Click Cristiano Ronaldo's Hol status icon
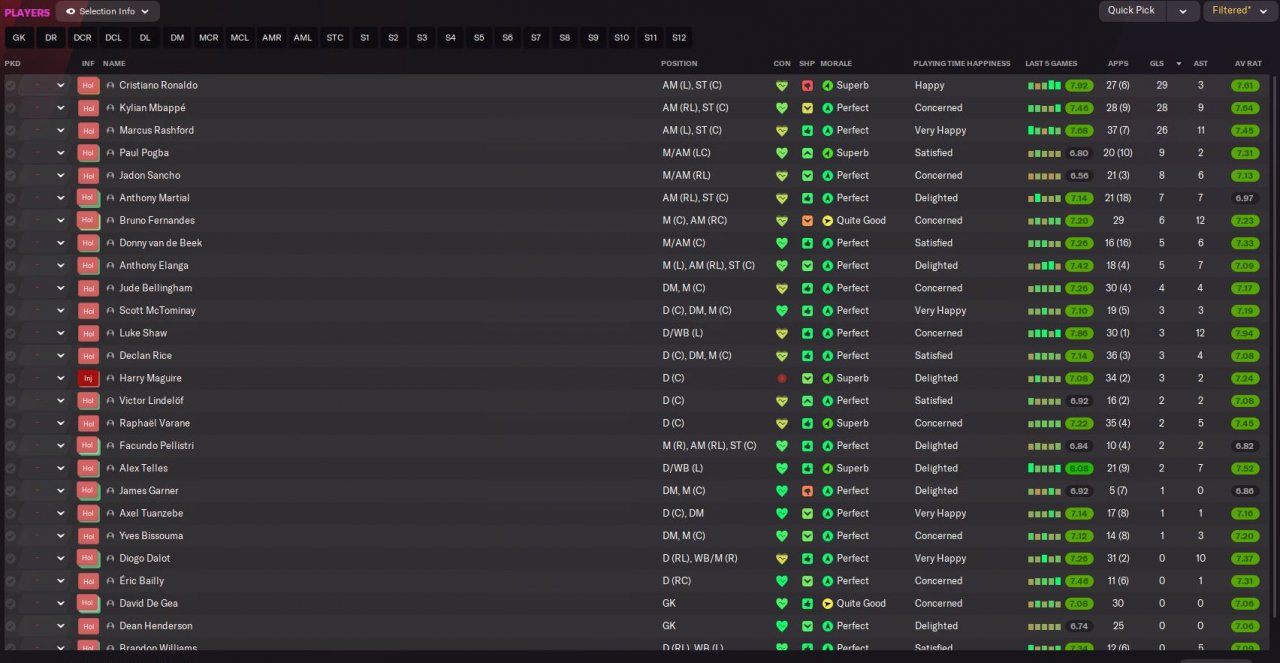This screenshot has height=663, width=1280. (x=88, y=86)
